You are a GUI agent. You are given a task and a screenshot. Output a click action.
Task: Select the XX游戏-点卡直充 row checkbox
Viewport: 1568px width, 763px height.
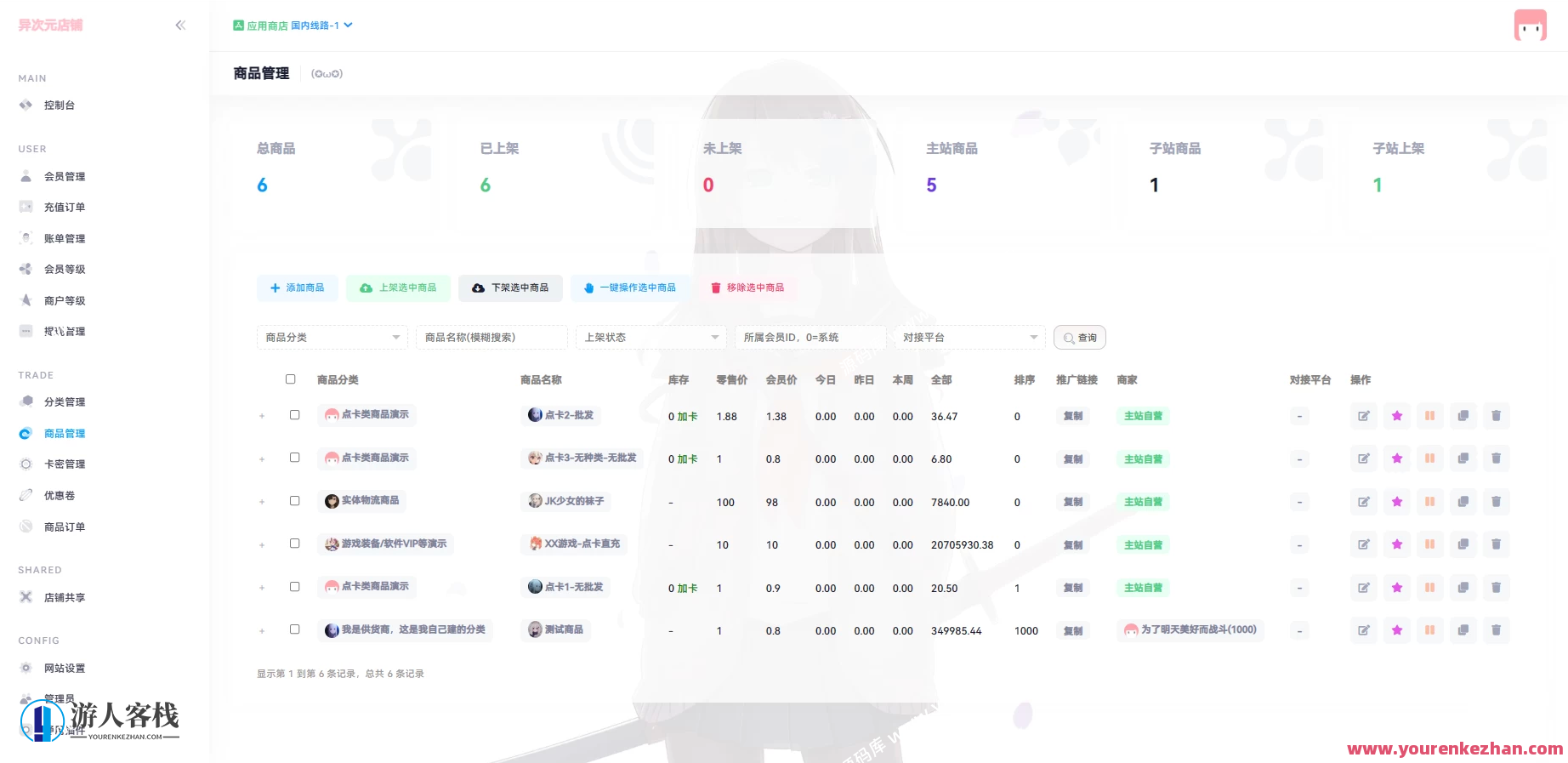coord(295,544)
